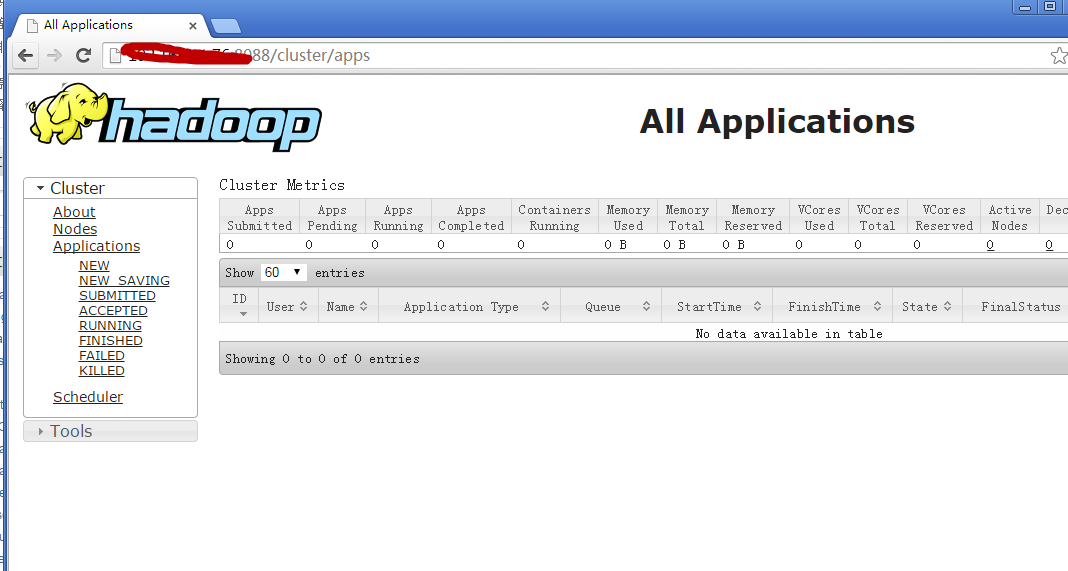Open the Nodes link

click(x=75, y=229)
